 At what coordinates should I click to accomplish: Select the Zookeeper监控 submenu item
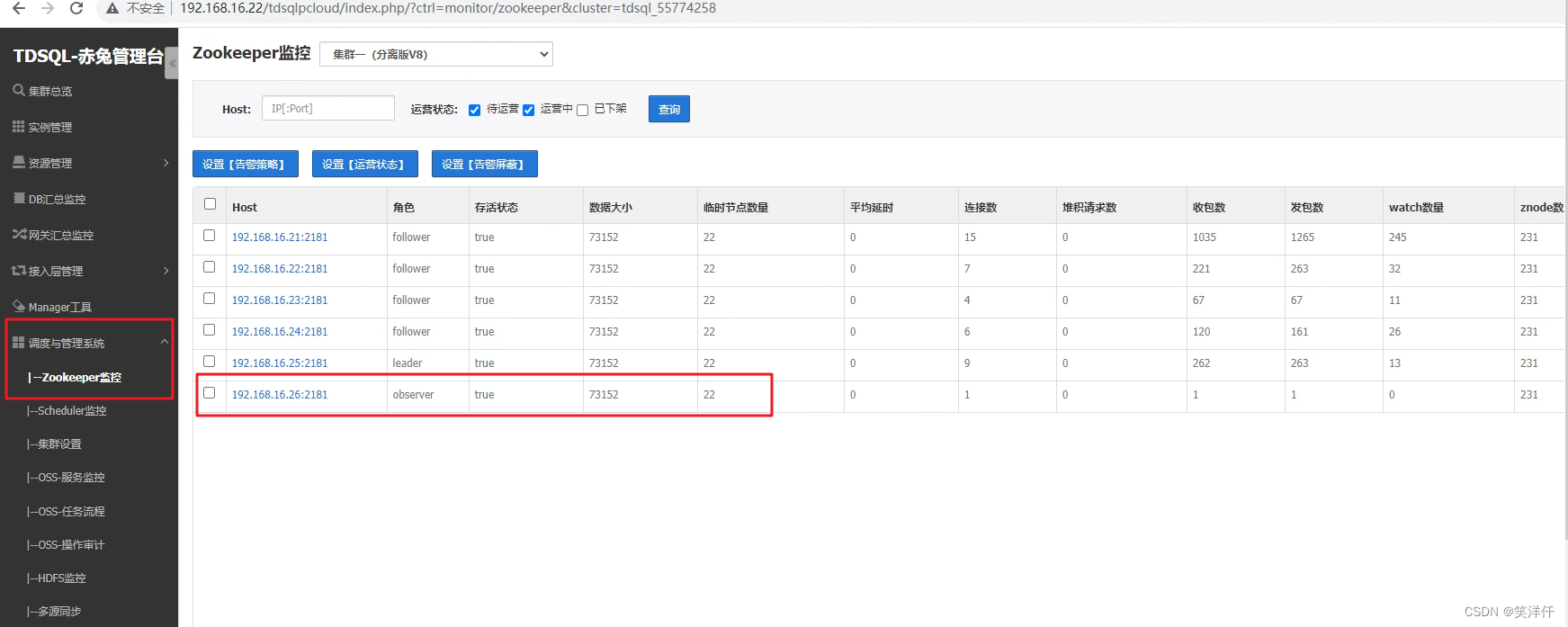pyautogui.click(x=75, y=377)
